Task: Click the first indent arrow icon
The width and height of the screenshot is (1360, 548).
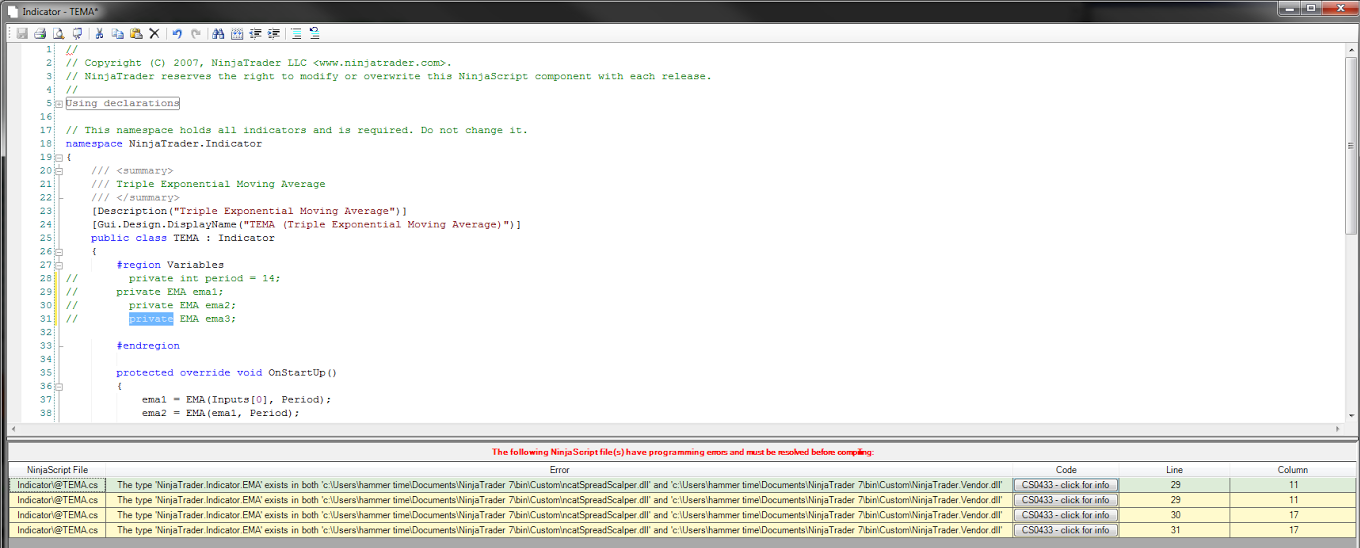Action: [255, 33]
